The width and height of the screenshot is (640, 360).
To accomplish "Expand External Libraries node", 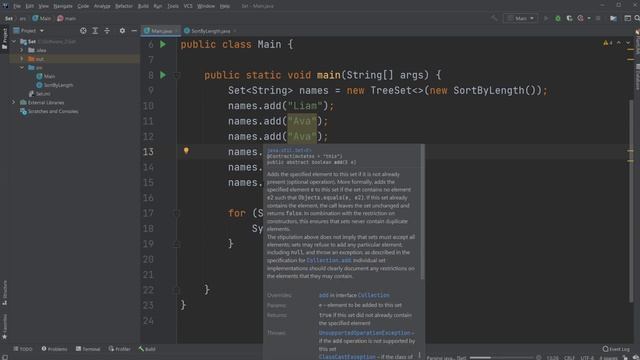I will click(13, 102).
